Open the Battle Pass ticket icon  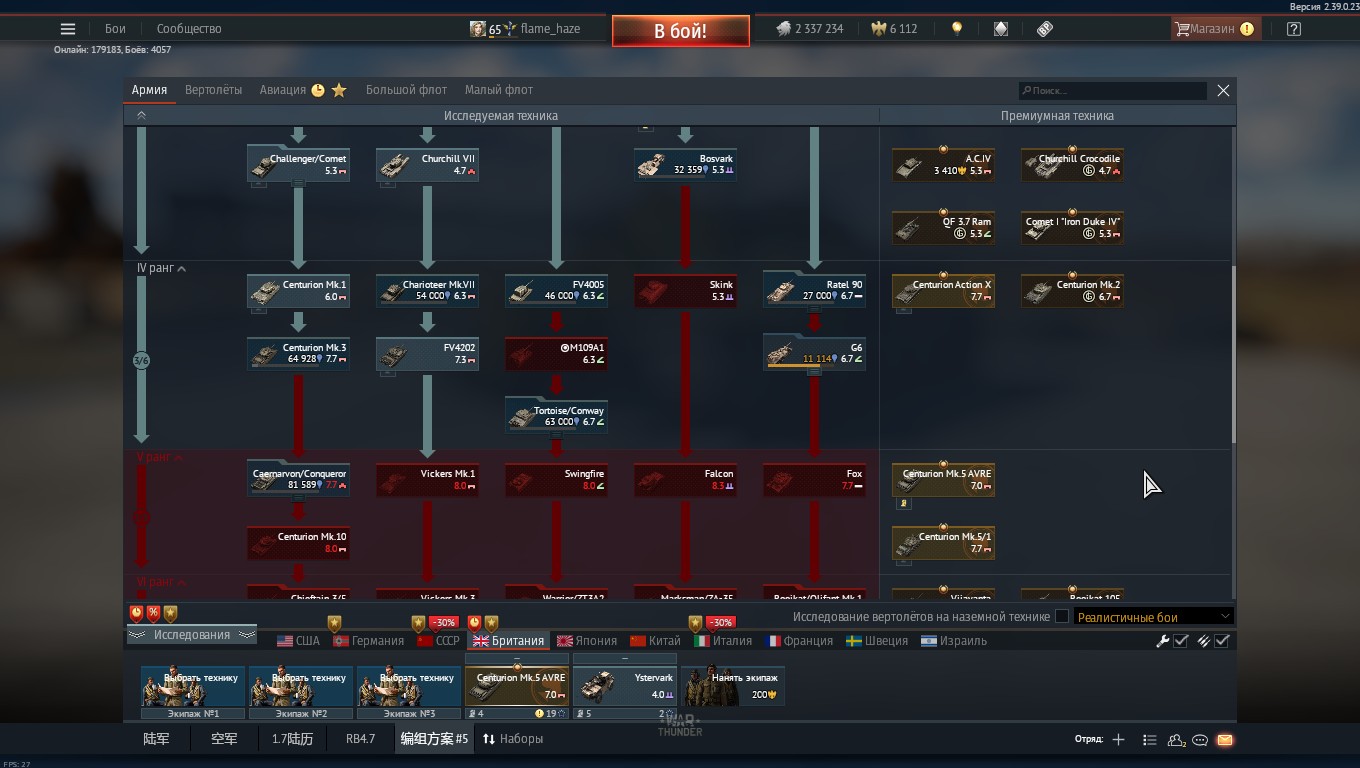click(1045, 29)
